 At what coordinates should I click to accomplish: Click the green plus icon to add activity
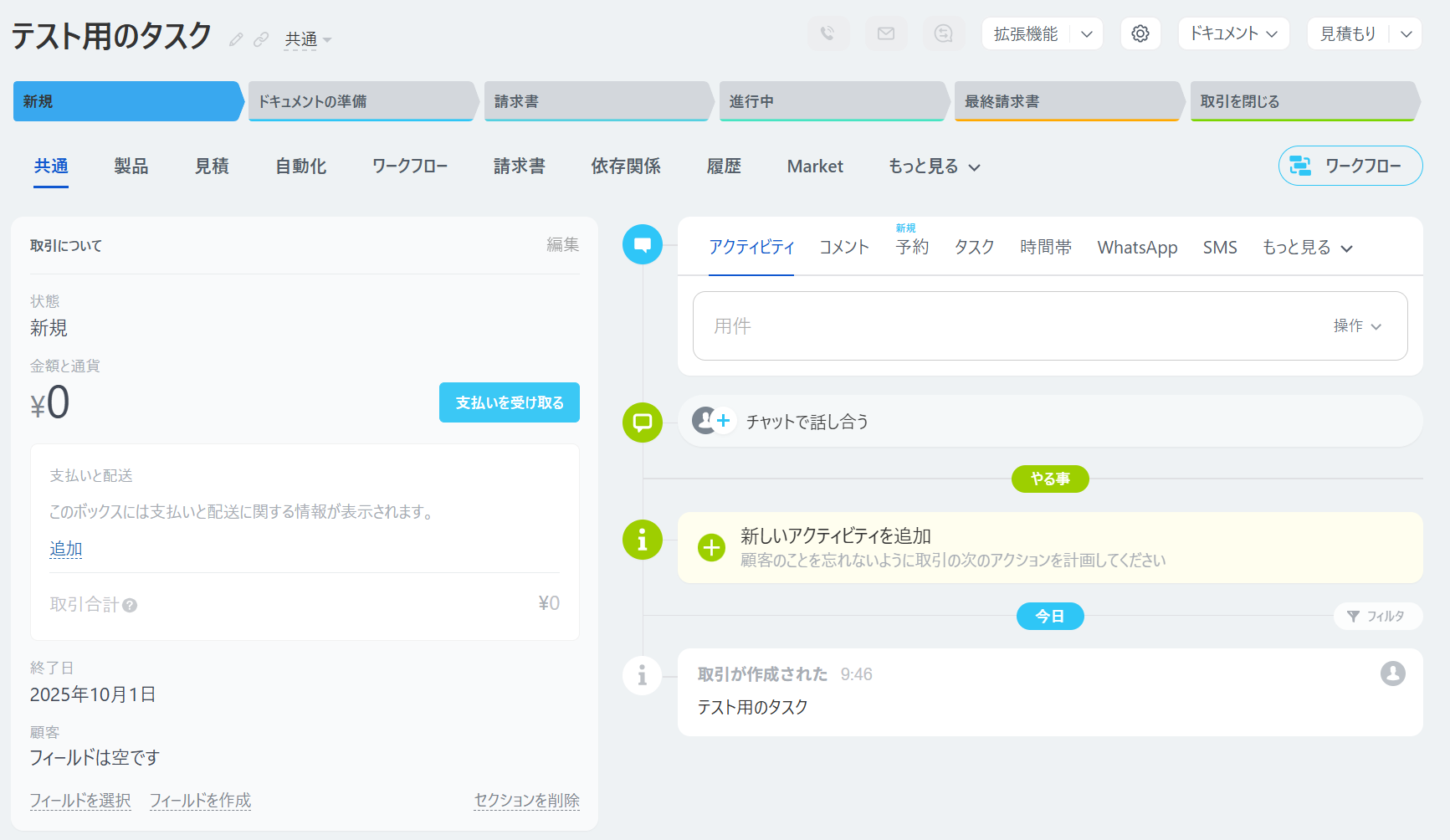pos(711,548)
